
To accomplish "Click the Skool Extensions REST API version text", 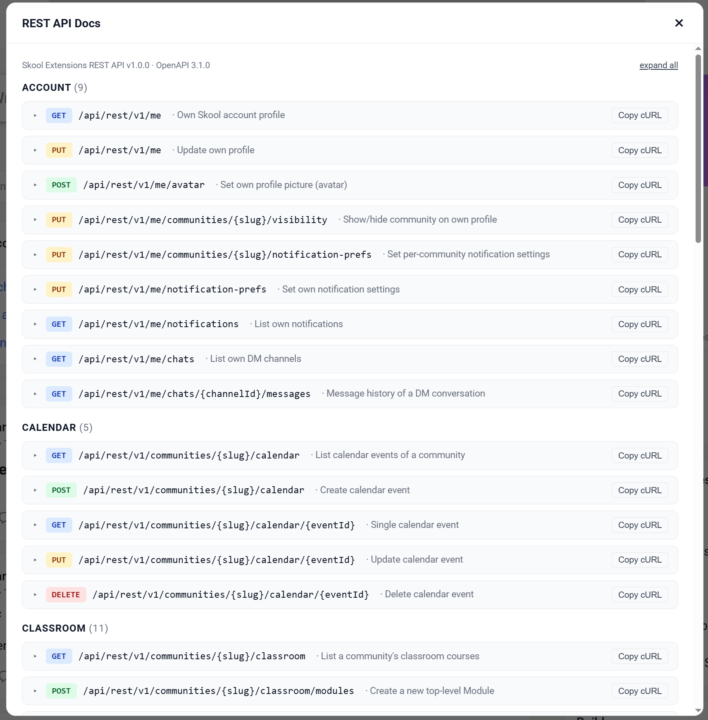I will point(116,65).
